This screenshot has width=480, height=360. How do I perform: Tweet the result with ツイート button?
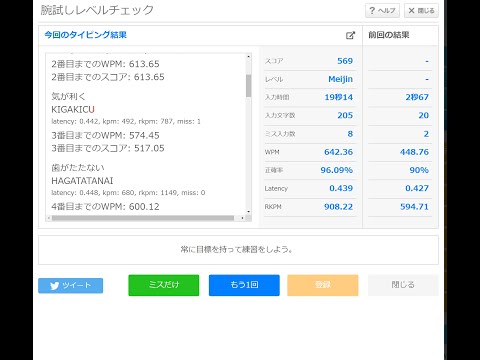[x=71, y=286]
